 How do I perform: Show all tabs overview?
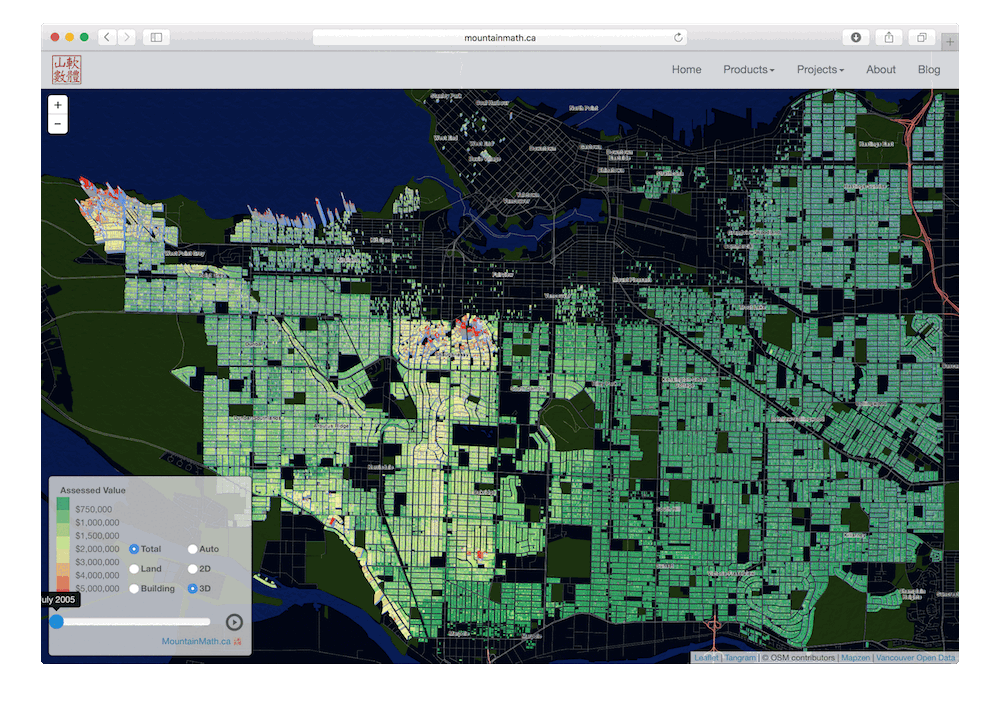(x=921, y=37)
